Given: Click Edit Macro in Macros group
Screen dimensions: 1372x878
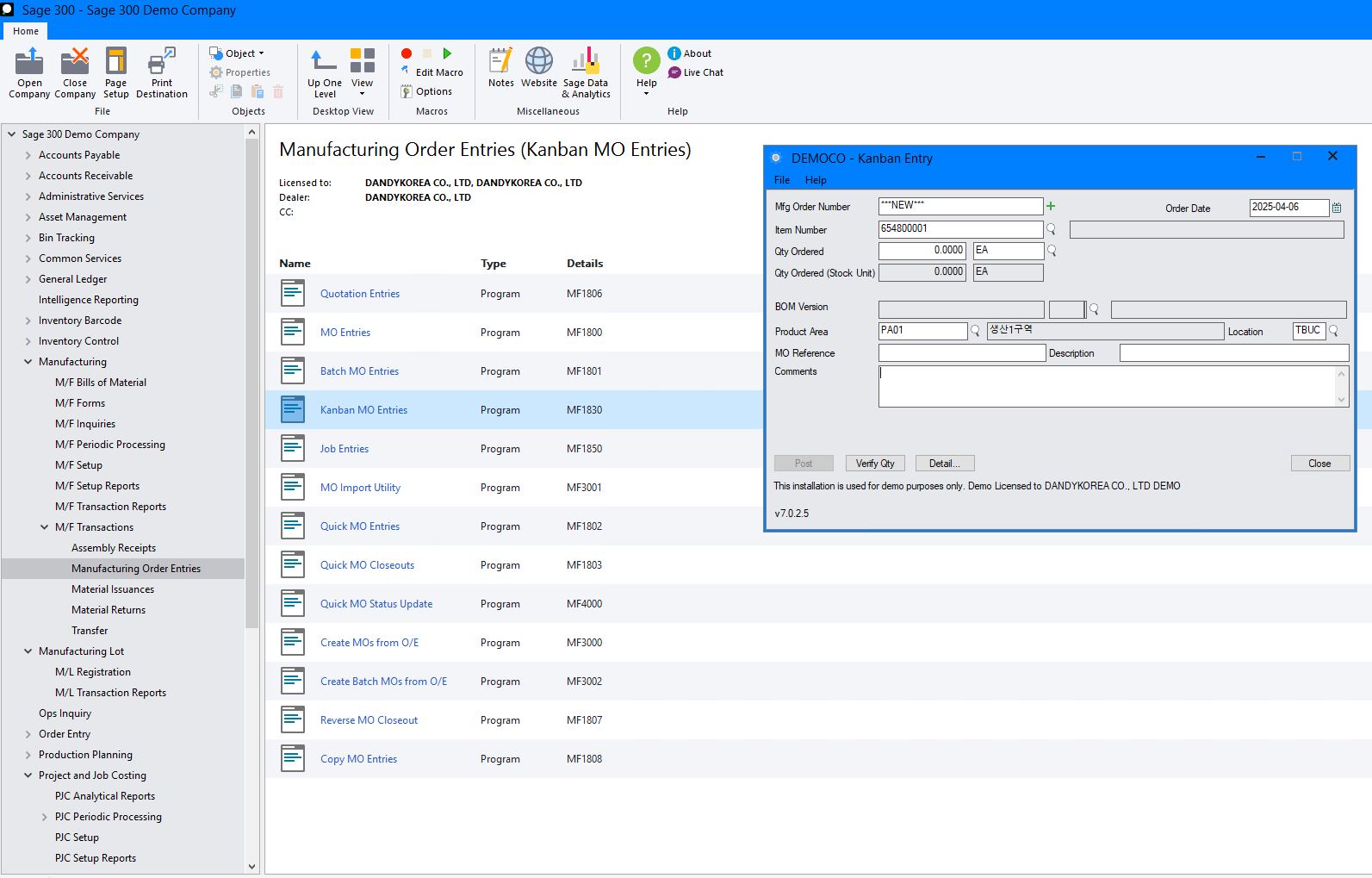Looking at the screenshot, I should coord(431,72).
